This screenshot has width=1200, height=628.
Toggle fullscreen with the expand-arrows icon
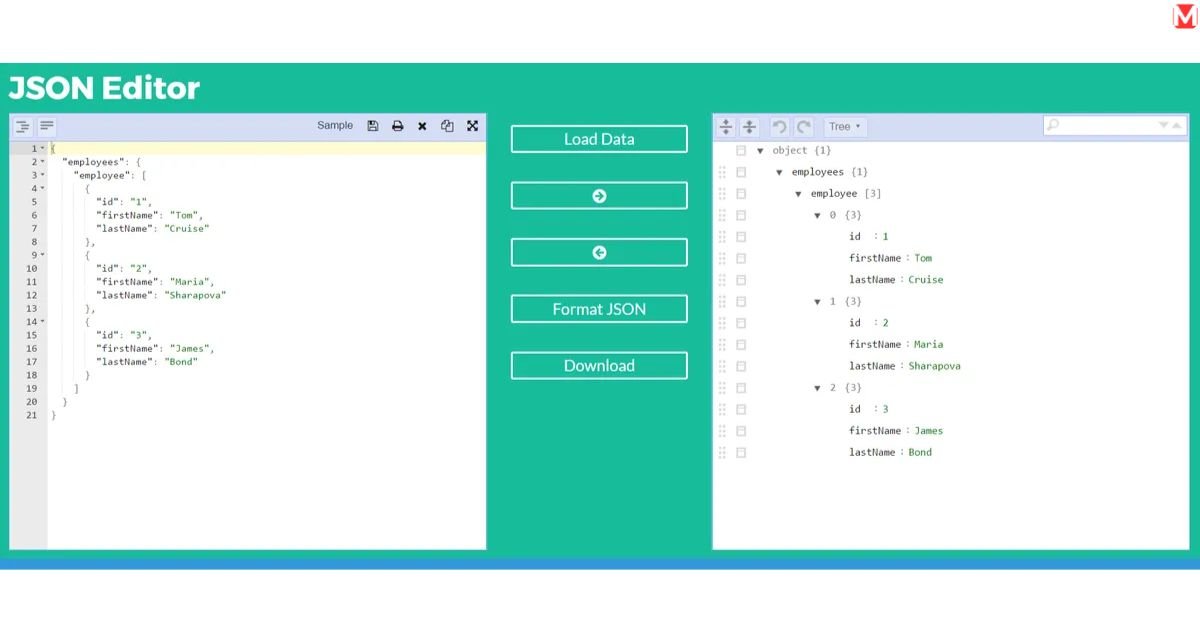(472, 126)
